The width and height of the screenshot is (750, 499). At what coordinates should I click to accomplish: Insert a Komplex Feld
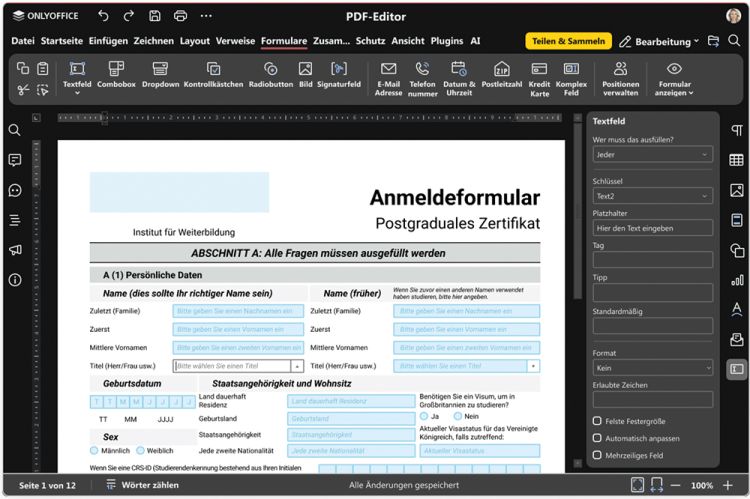(x=571, y=79)
